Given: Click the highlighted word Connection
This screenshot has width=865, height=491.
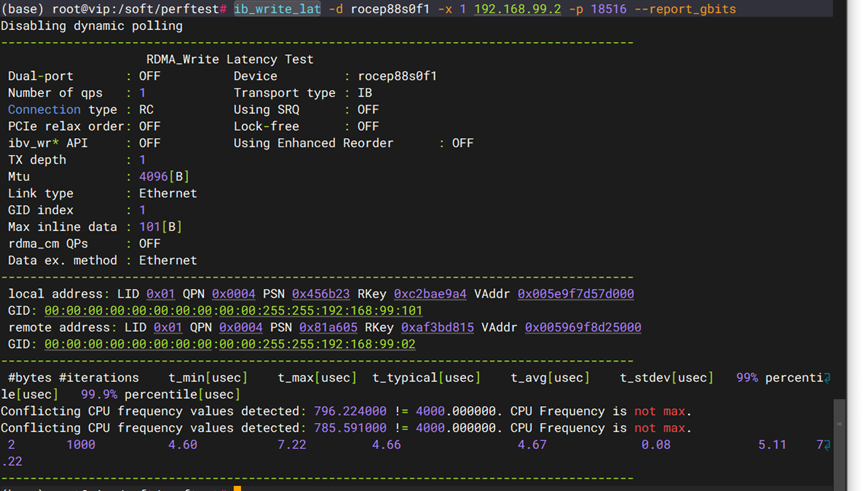Looking at the screenshot, I should [44, 110].
